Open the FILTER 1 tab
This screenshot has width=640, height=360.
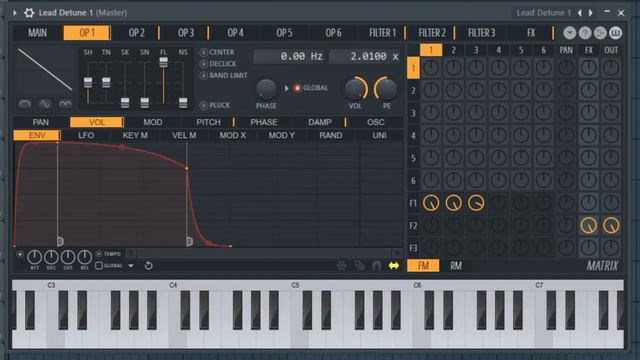(382, 33)
